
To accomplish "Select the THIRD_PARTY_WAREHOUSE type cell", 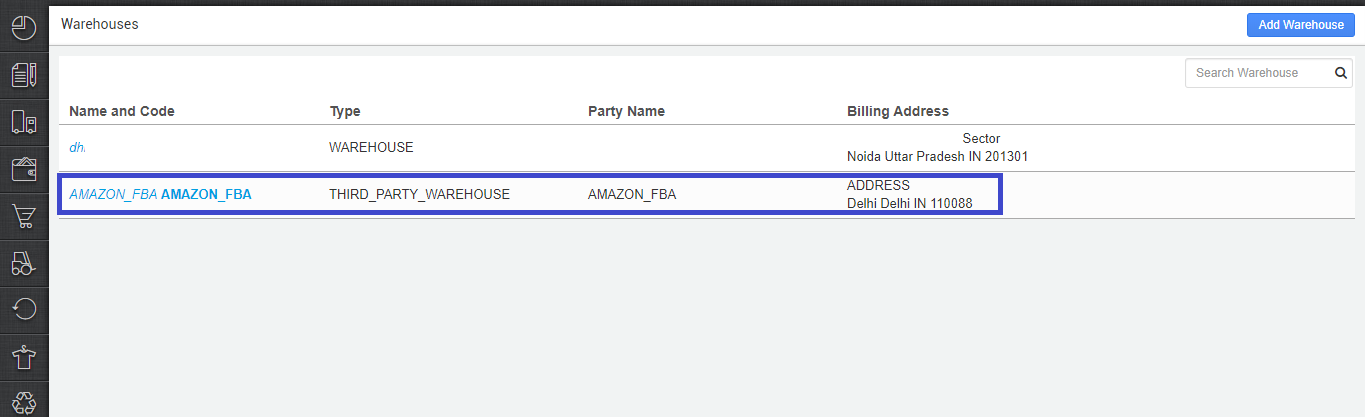I will pos(419,195).
